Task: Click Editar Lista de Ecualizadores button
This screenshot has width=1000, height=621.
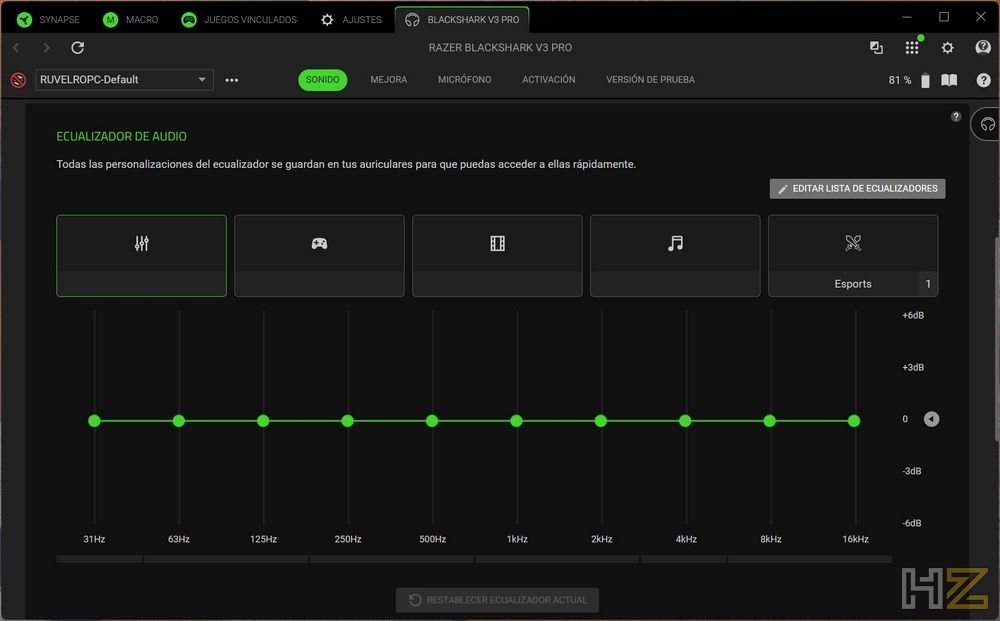Action: 857,189
